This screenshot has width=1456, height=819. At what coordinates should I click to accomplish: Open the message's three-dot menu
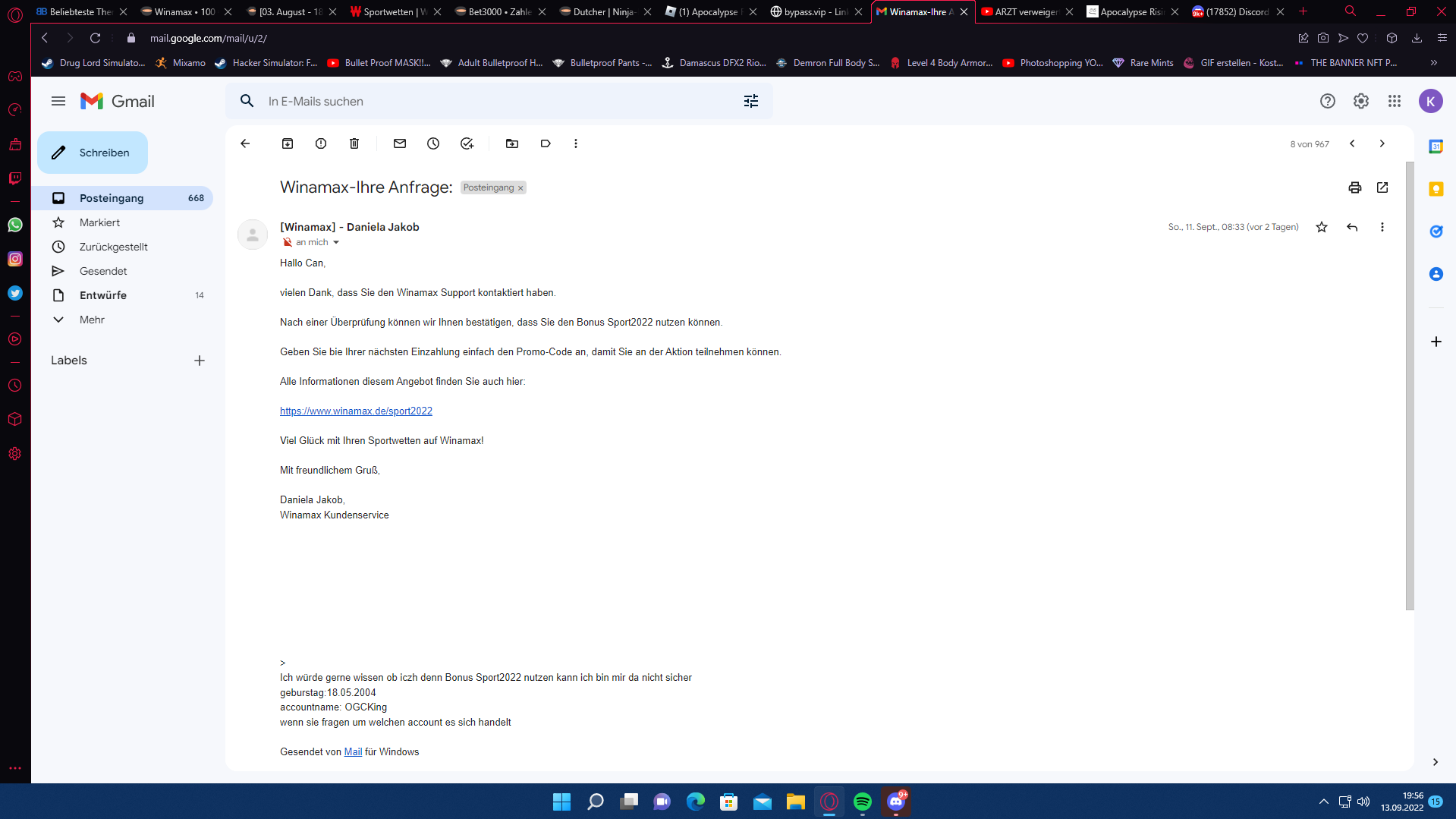pyautogui.click(x=1382, y=227)
